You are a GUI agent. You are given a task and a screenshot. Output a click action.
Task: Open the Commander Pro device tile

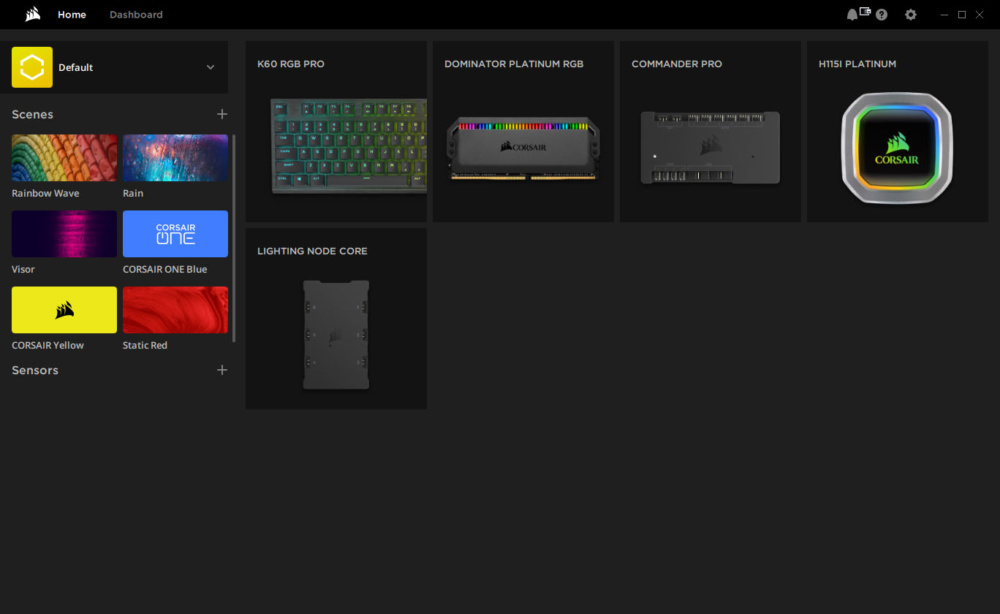[x=710, y=132]
